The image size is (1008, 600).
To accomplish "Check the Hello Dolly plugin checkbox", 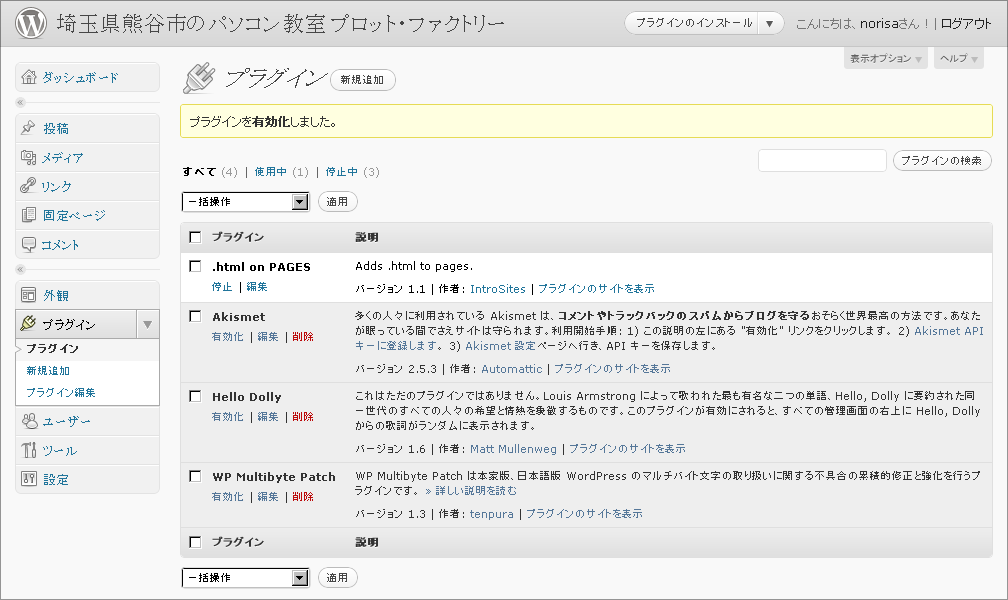I will 195,396.
